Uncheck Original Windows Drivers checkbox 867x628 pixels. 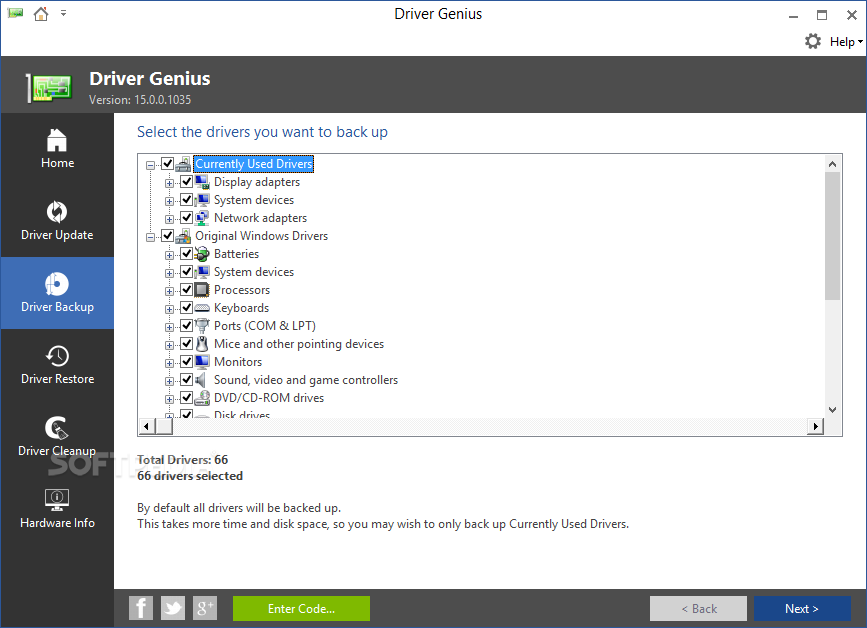(x=168, y=236)
